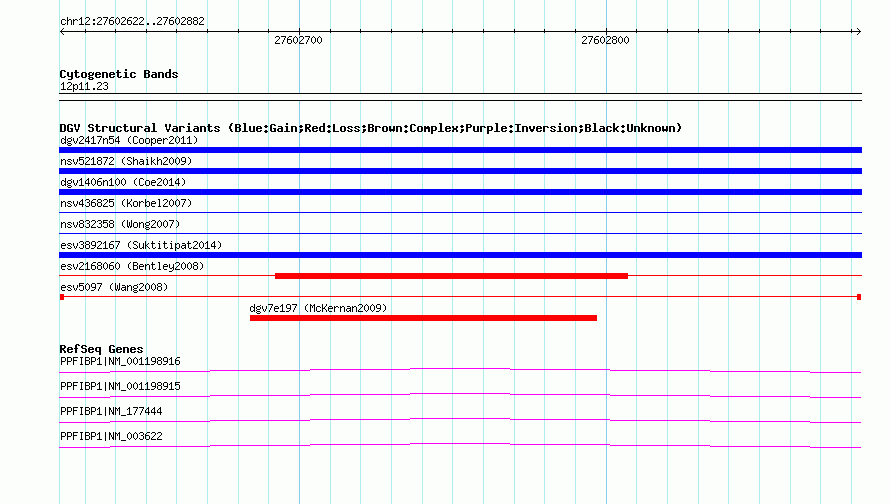Select the nsv436825 (Korbel2007) label
This screenshot has height=504, width=890.
coord(126,203)
